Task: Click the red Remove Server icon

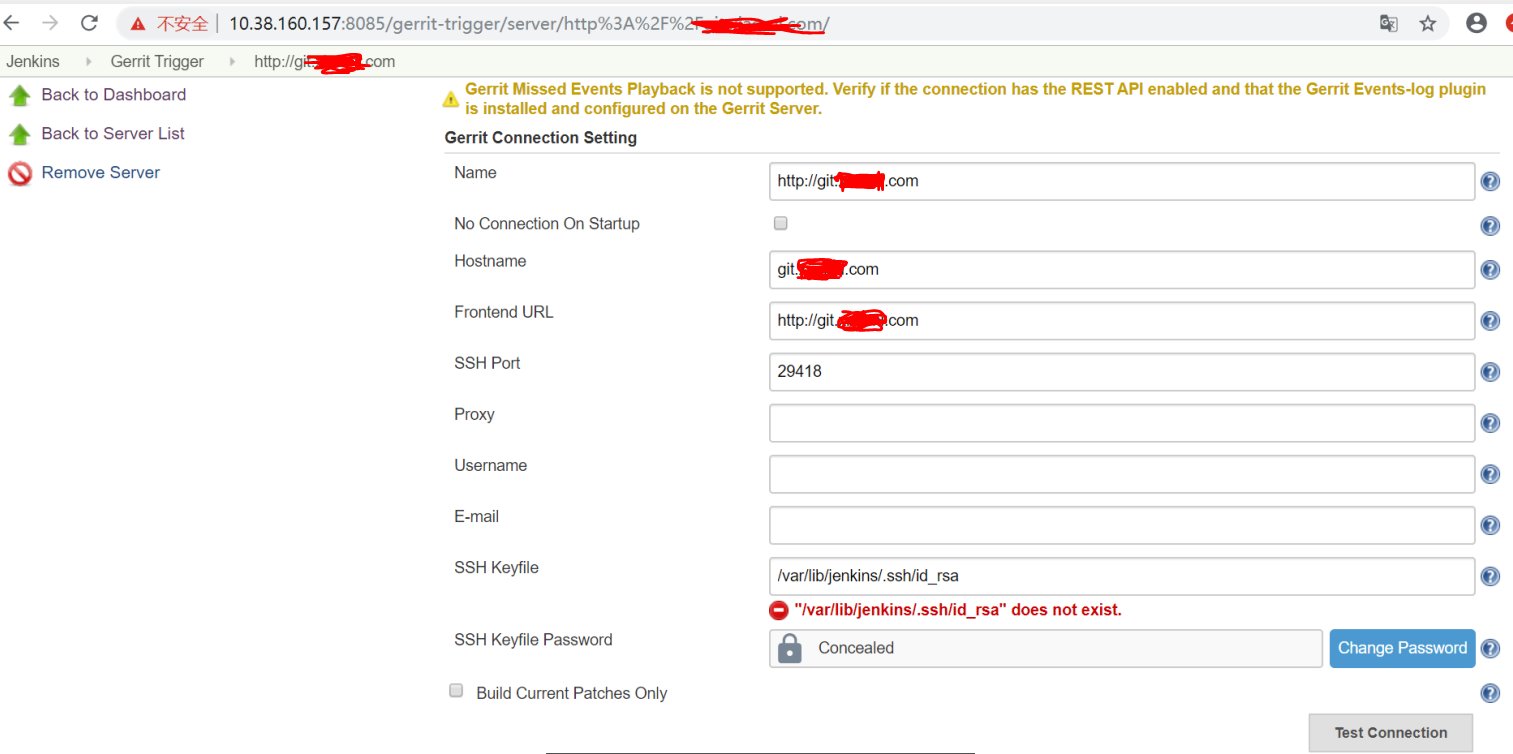Action: pos(19,172)
